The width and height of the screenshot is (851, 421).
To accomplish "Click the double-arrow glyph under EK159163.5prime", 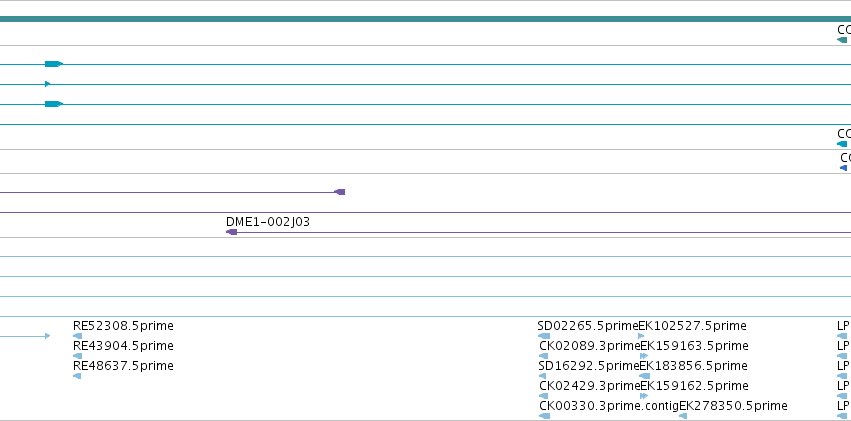I will [x=644, y=356].
